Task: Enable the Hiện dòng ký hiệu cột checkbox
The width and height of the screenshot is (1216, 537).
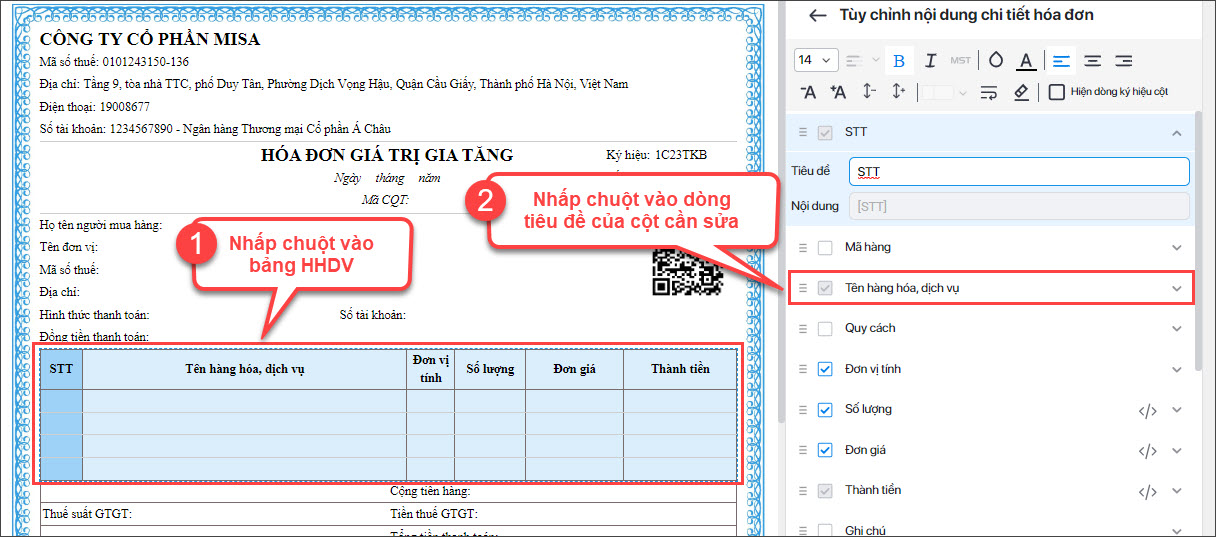Action: (x=1056, y=92)
